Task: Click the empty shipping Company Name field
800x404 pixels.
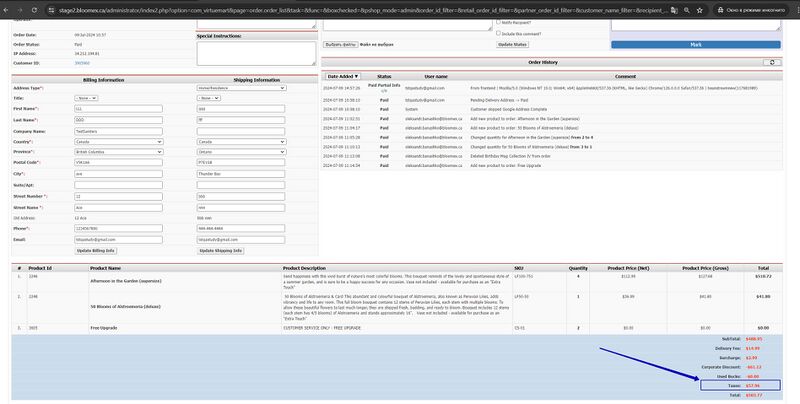Action: click(x=241, y=131)
